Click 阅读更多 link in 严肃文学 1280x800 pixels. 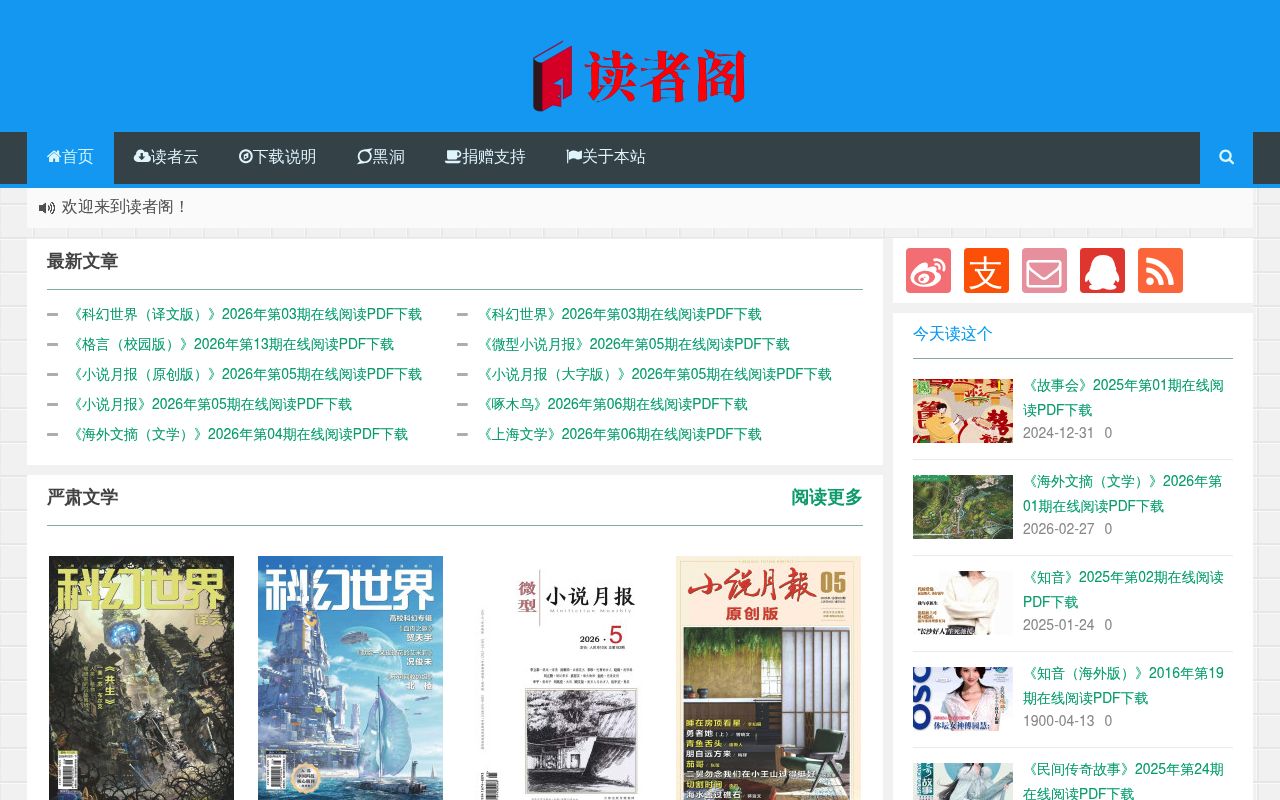pyautogui.click(x=827, y=497)
